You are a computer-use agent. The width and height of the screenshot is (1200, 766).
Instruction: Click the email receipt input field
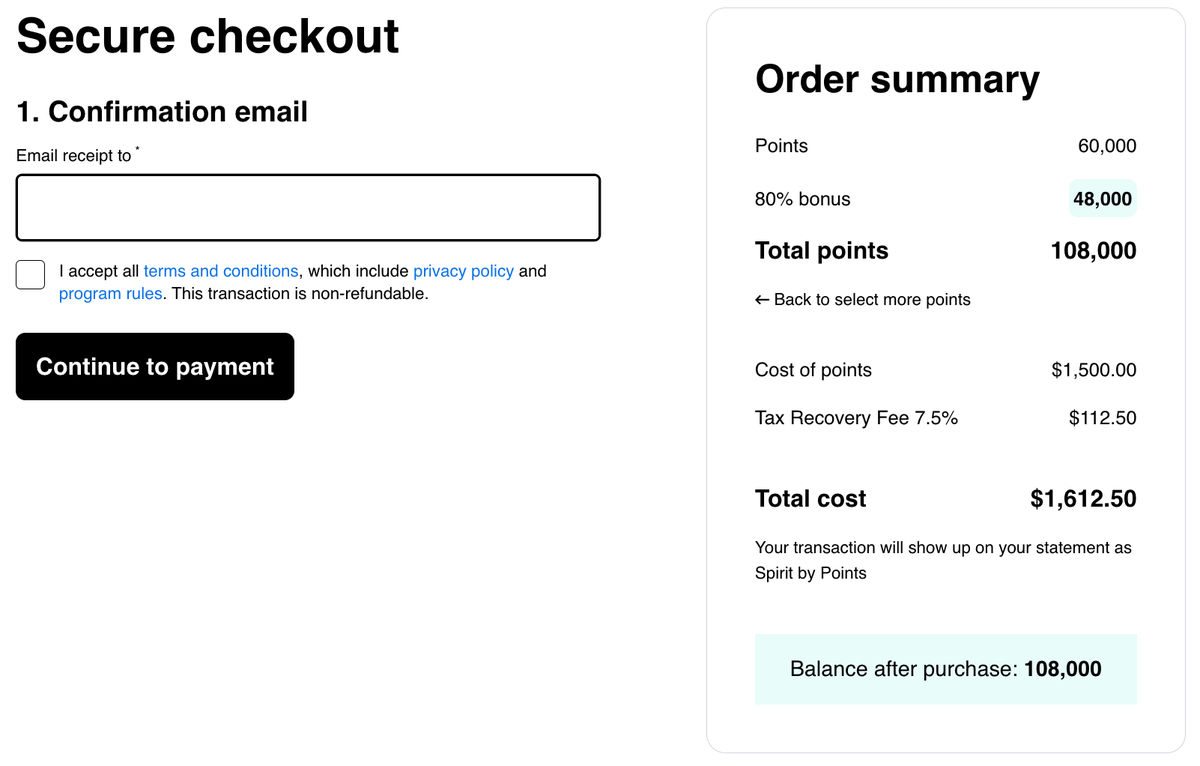pos(307,207)
